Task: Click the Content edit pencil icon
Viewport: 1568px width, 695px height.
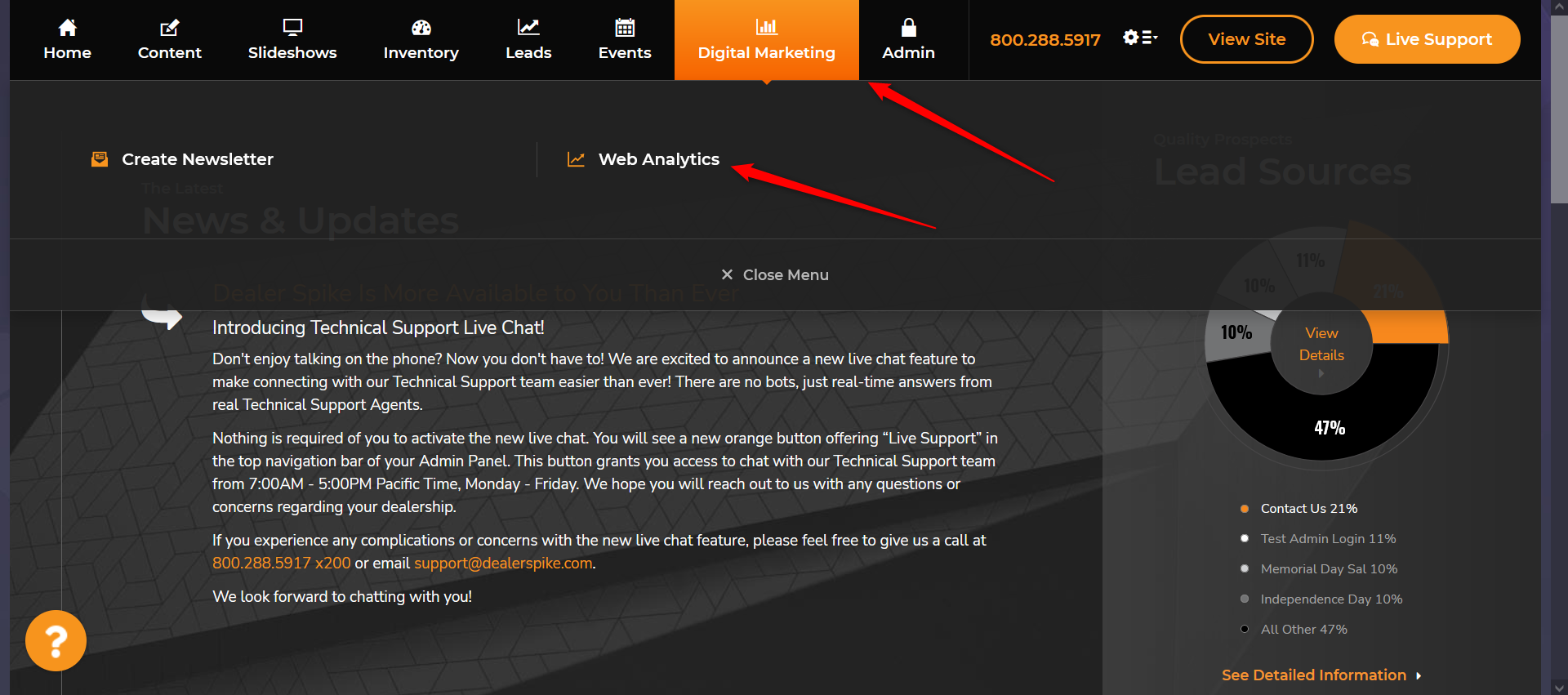Action: (x=169, y=28)
